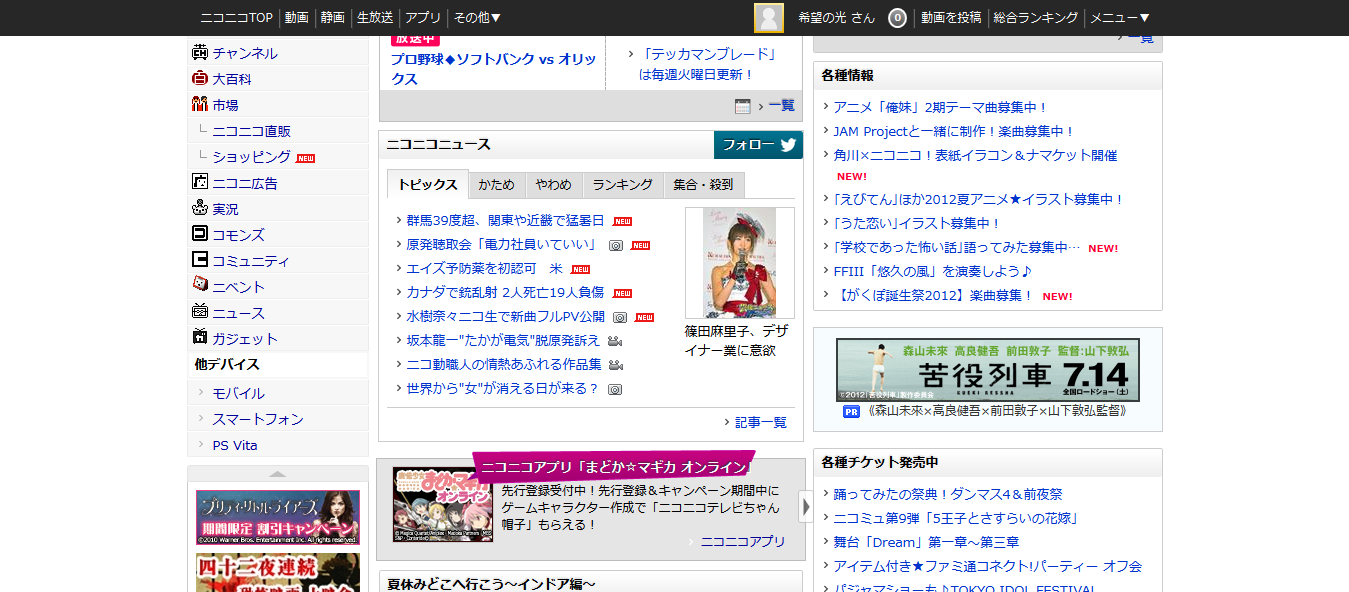Image resolution: width=1349 pixels, height=592 pixels.
Task: Open the メニュー▼ dropdown in top bar
Action: 1120,18
